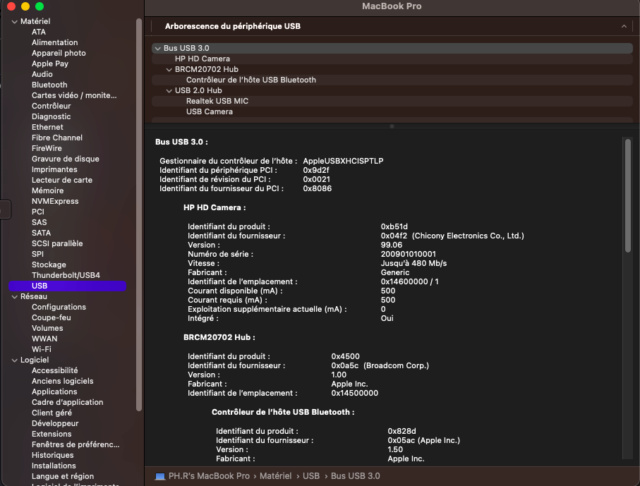Open Cartes vidéo / moniteurs section
640x486 pixels.
[74, 95]
